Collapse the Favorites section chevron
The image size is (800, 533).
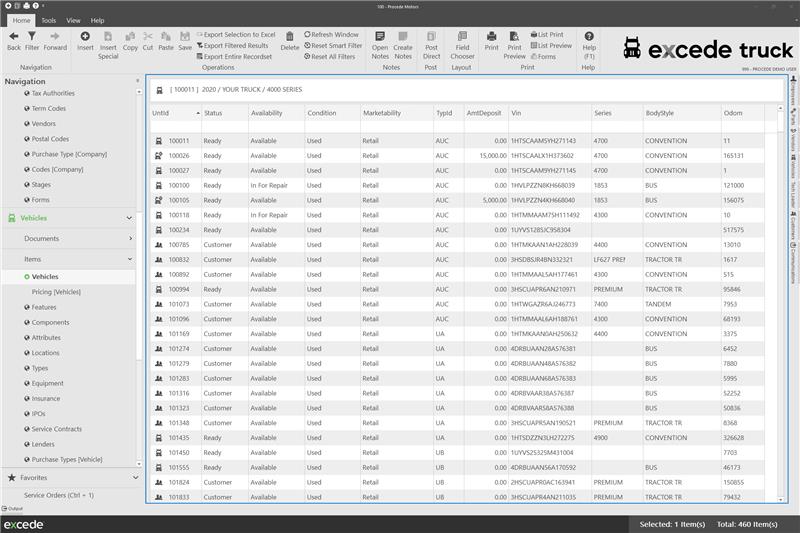point(130,478)
